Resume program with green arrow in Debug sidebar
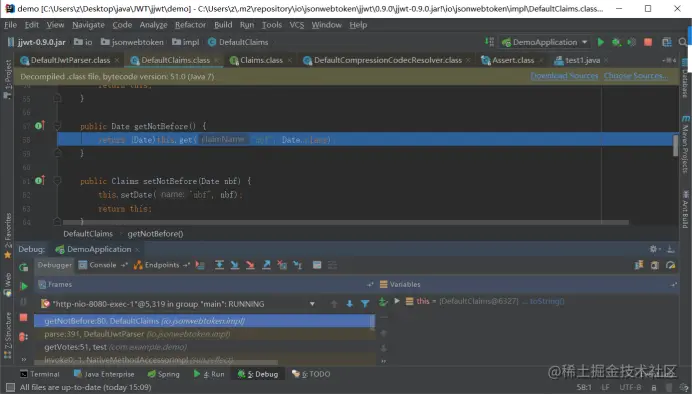This screenshot has height=394, width=692. 24,286
